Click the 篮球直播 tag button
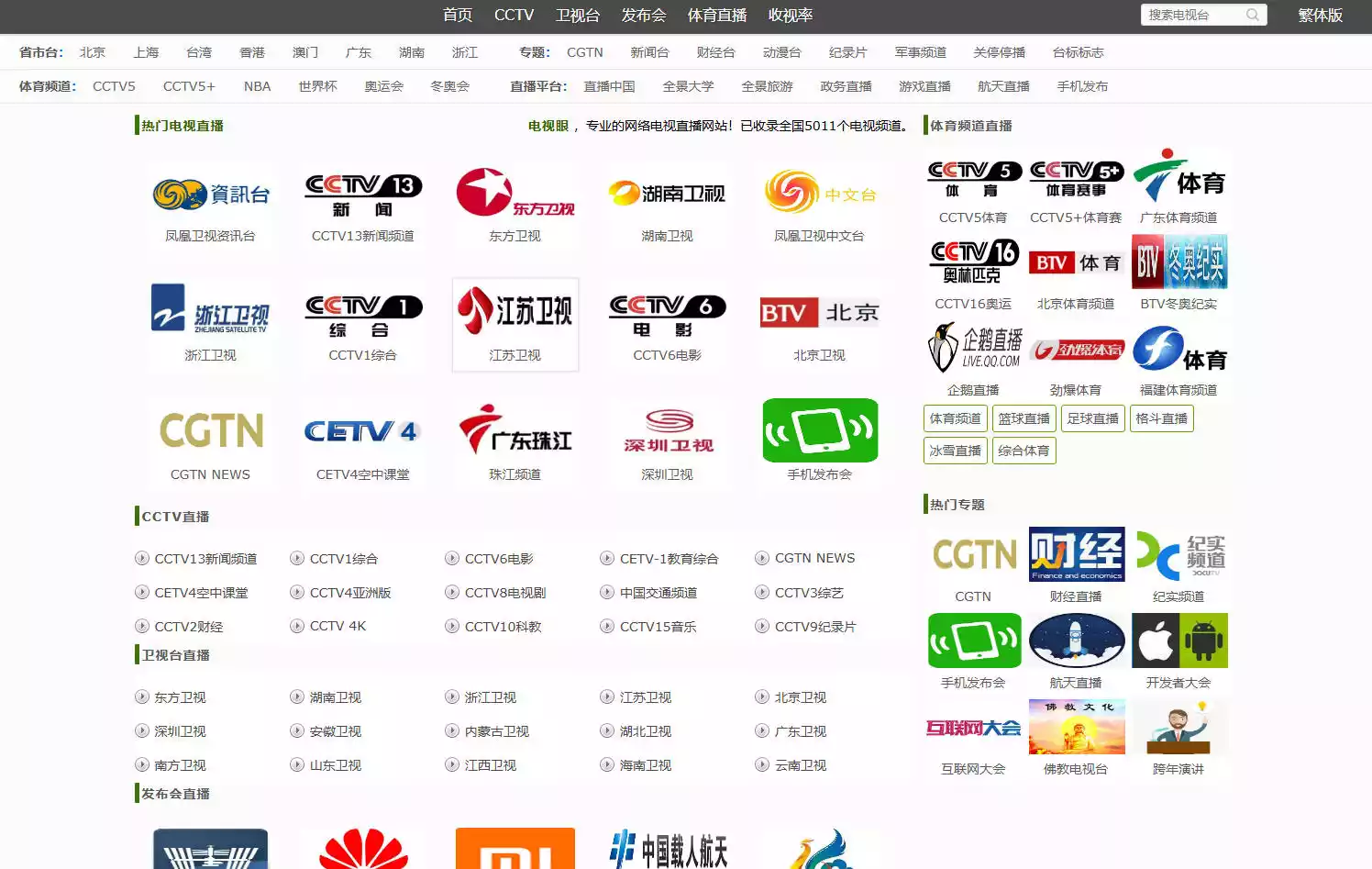 1024,418
